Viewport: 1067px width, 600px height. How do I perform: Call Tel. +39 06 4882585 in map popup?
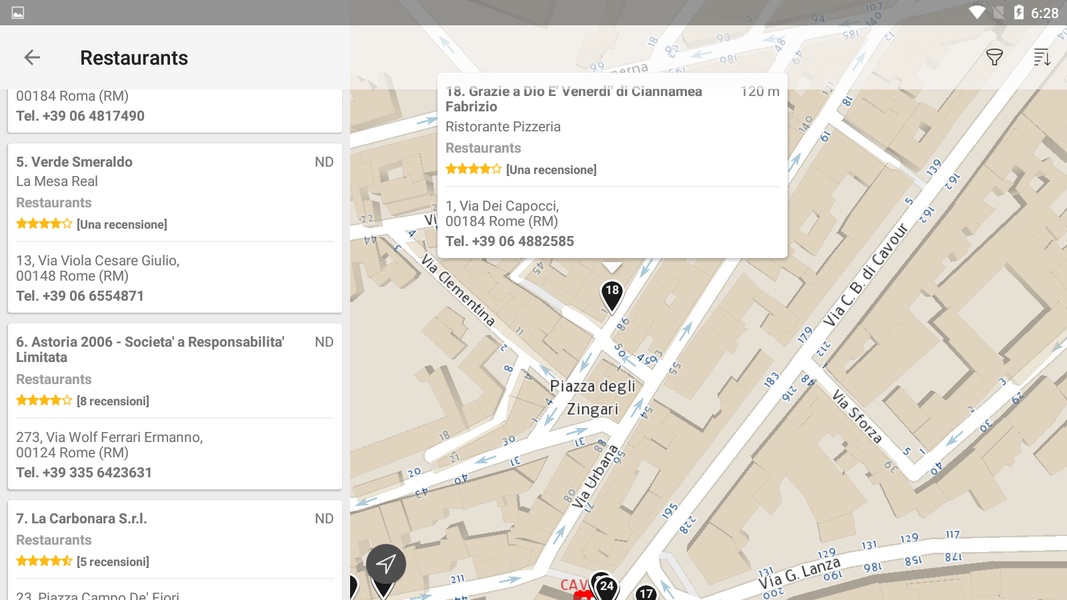(510, 241)
